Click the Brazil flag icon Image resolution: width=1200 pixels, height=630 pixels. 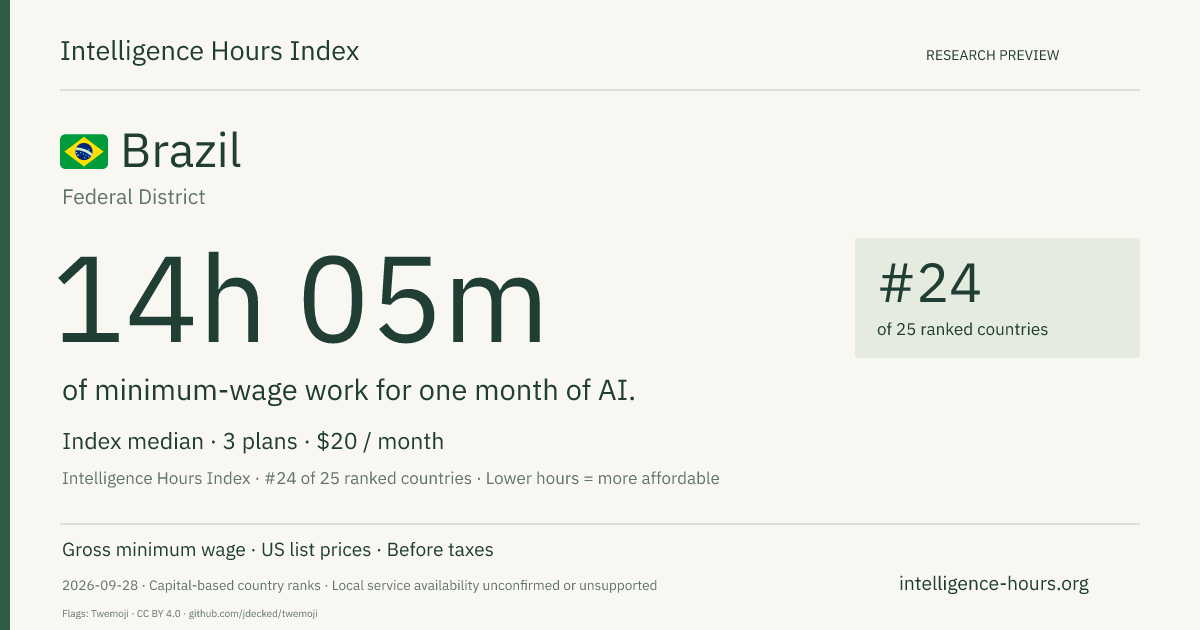tap(84, 152)
